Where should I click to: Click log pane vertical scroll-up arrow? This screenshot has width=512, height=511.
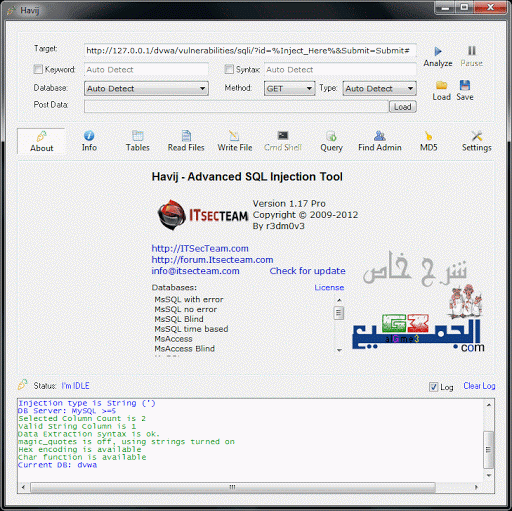(x=488, y=405)
